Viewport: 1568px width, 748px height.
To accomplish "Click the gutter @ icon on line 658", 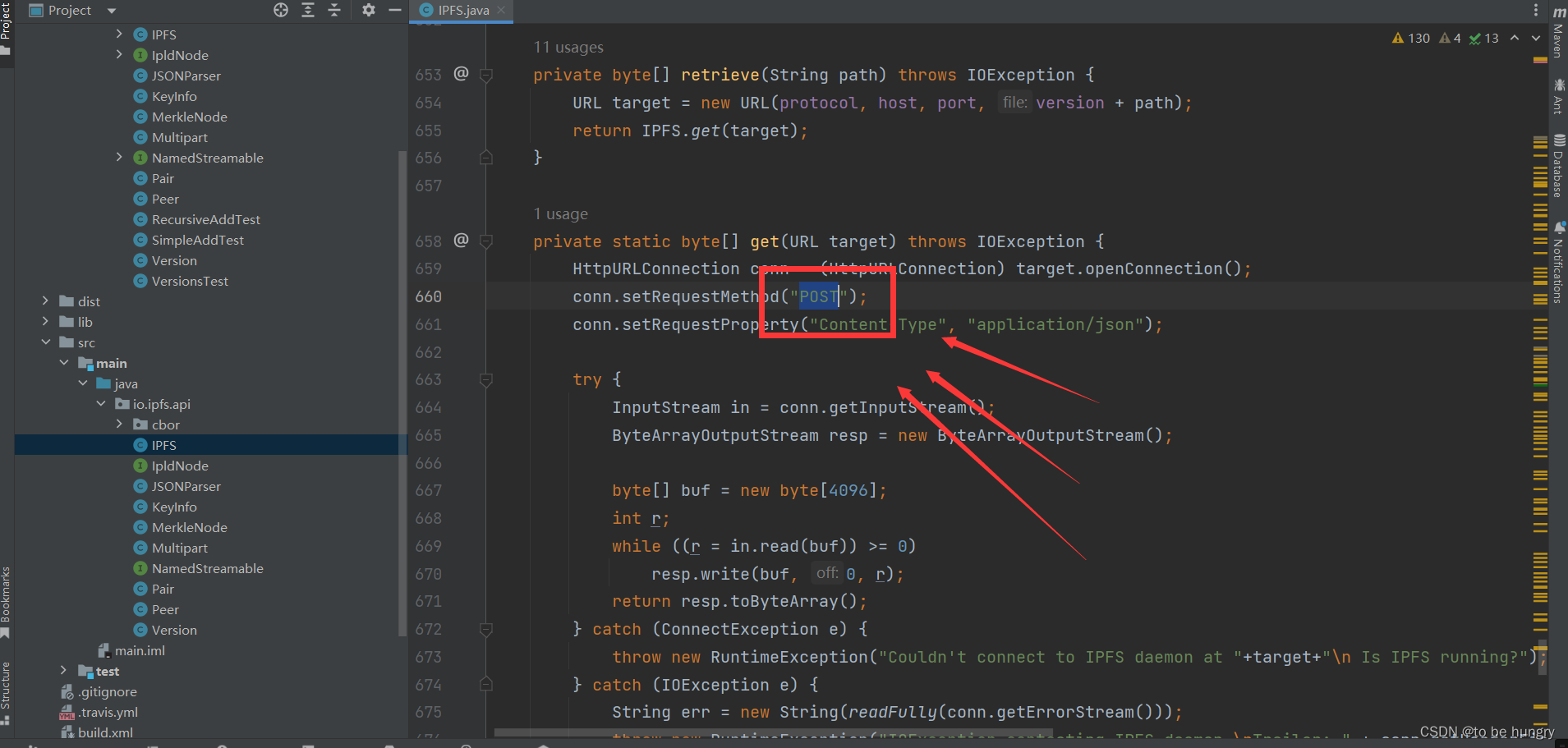I will [462, 240].
